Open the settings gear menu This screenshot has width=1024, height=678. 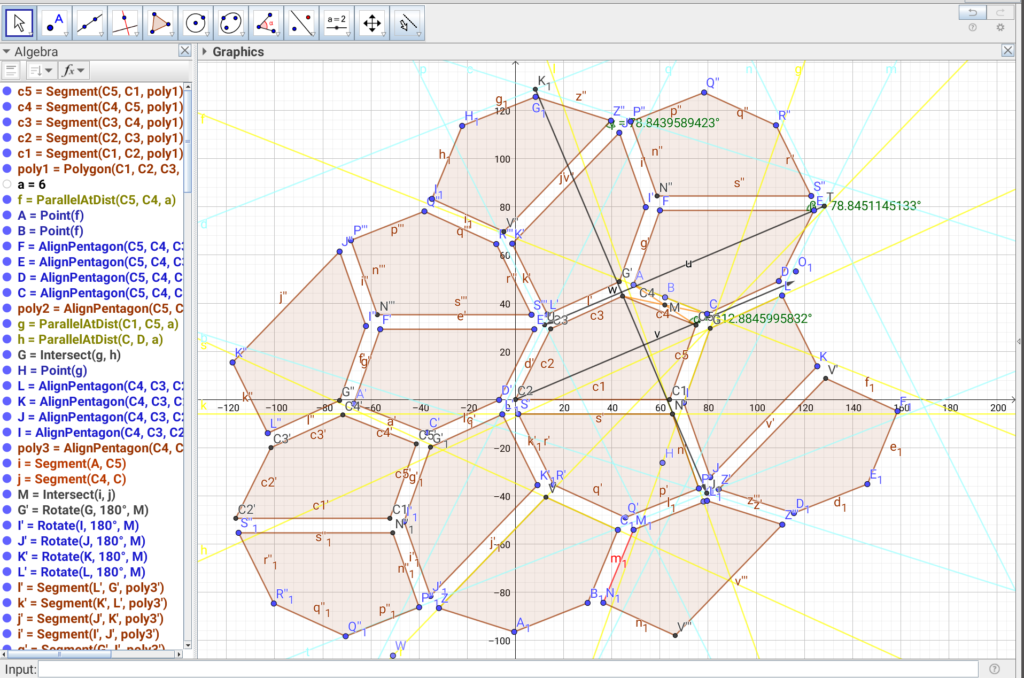pos(1000,28)
